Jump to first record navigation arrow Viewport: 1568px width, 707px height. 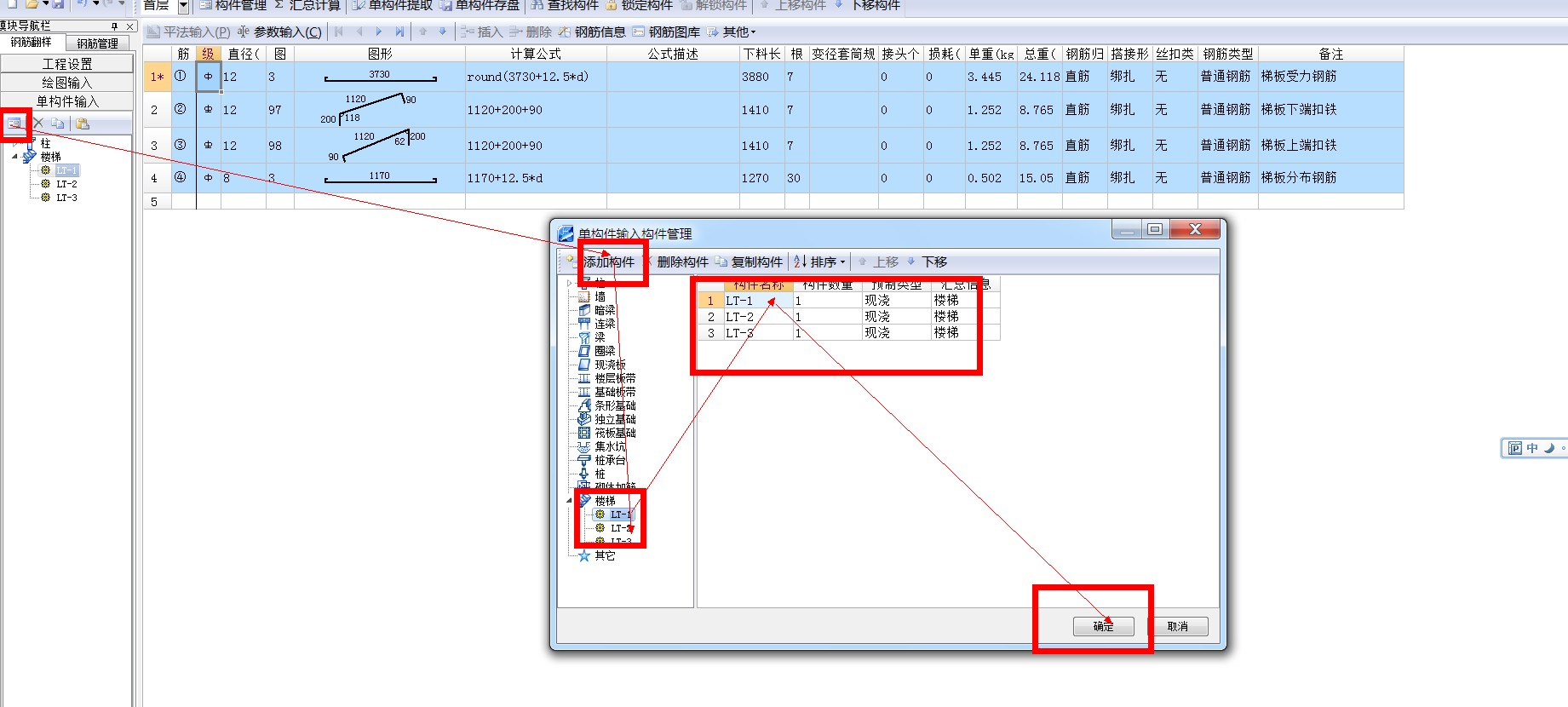click(339, 32)
